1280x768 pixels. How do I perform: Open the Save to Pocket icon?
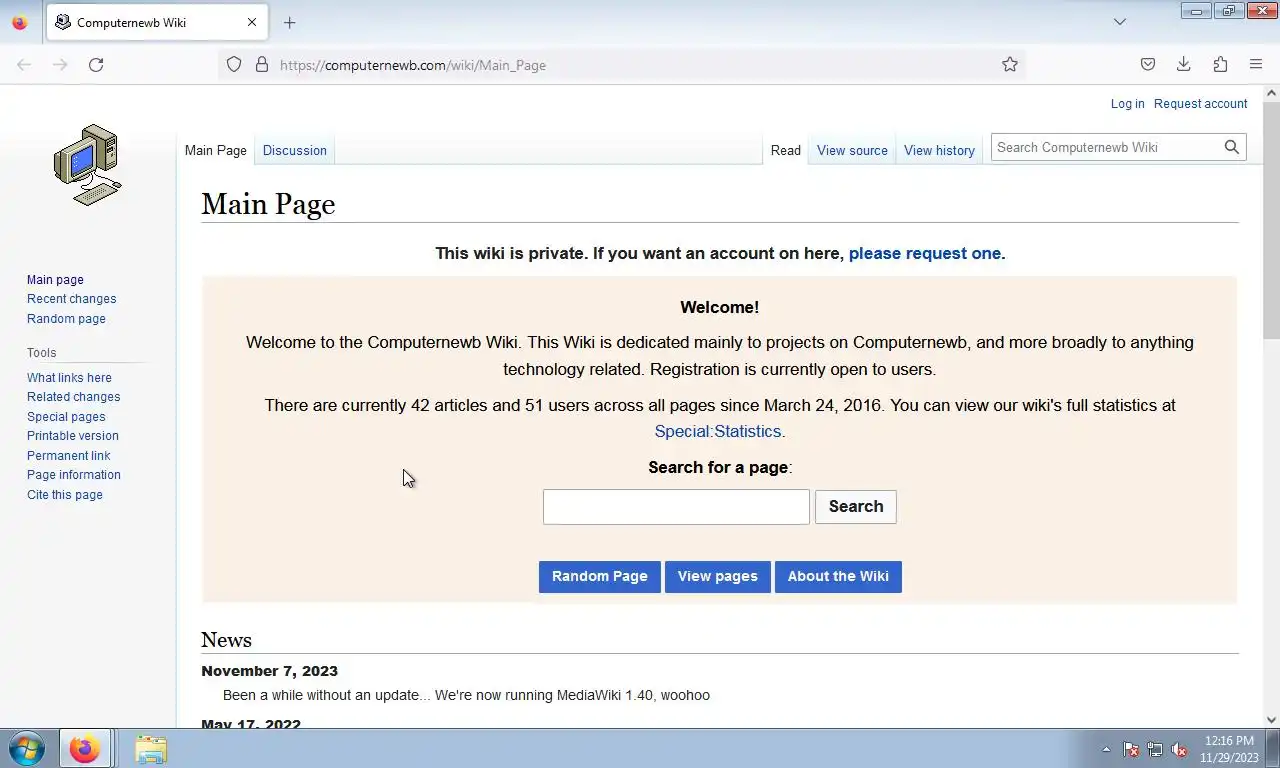pyautogui.click(x=1148, y=65)
